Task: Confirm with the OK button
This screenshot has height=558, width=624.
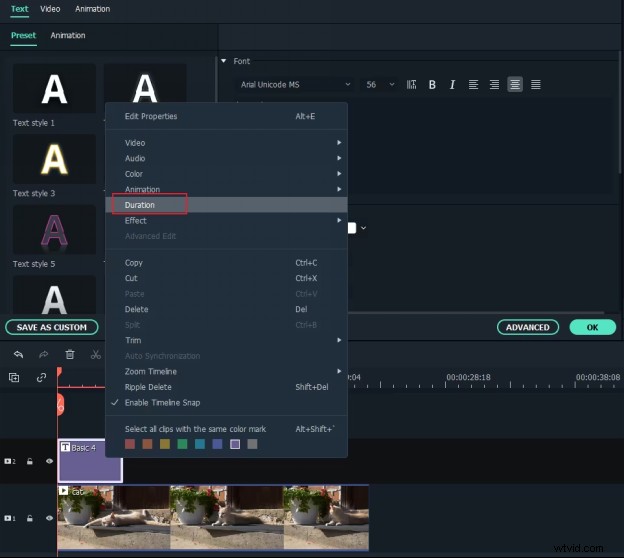Action: (x=593, y=327)
